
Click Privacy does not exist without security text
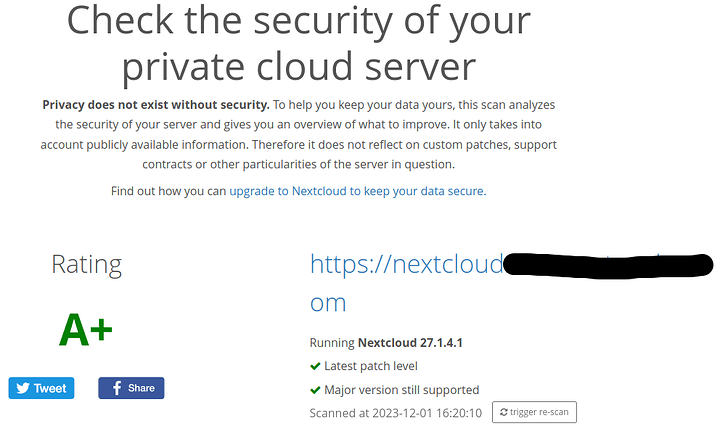[x=156, y=105]
